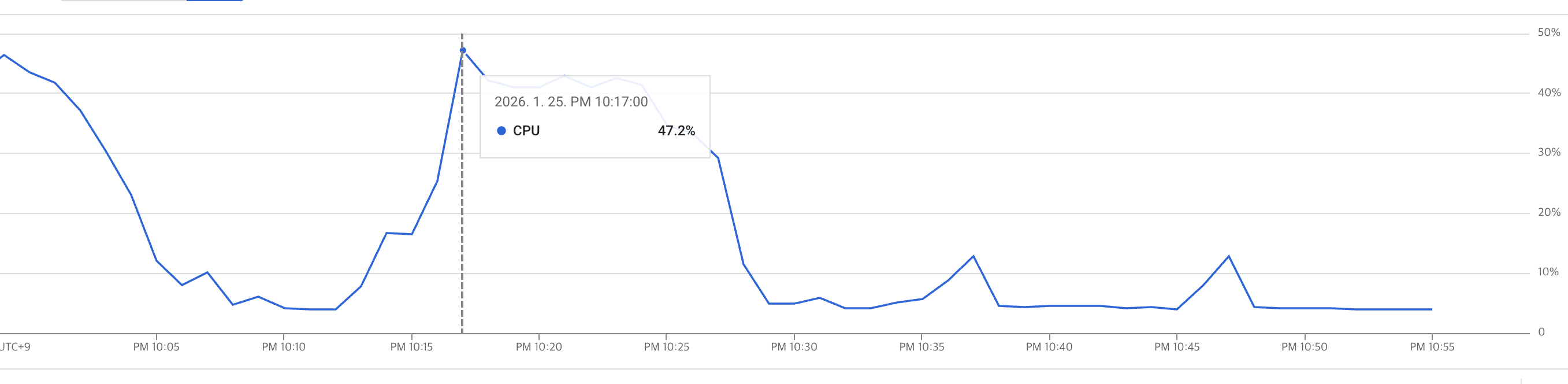The width and height of the screenshot is (1568, 384).
Task: Click the PM 10:15 axis label
Action: 411,347
